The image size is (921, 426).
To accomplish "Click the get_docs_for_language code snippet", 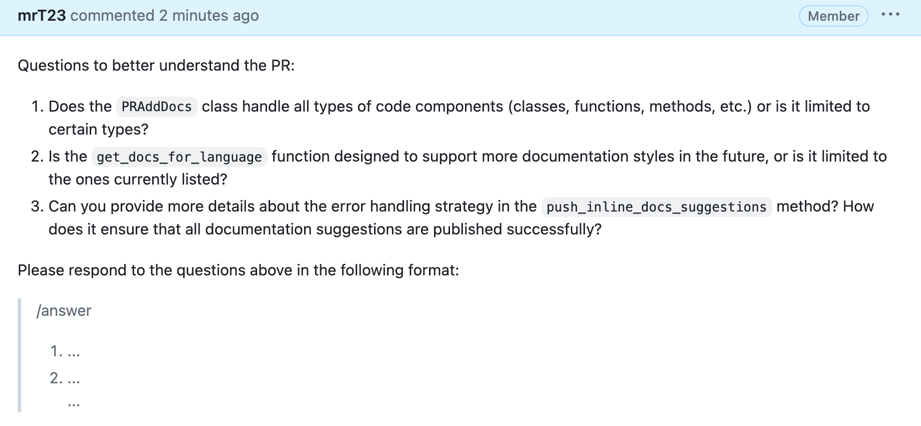I will pyautogui.click(x=179, y=157).
